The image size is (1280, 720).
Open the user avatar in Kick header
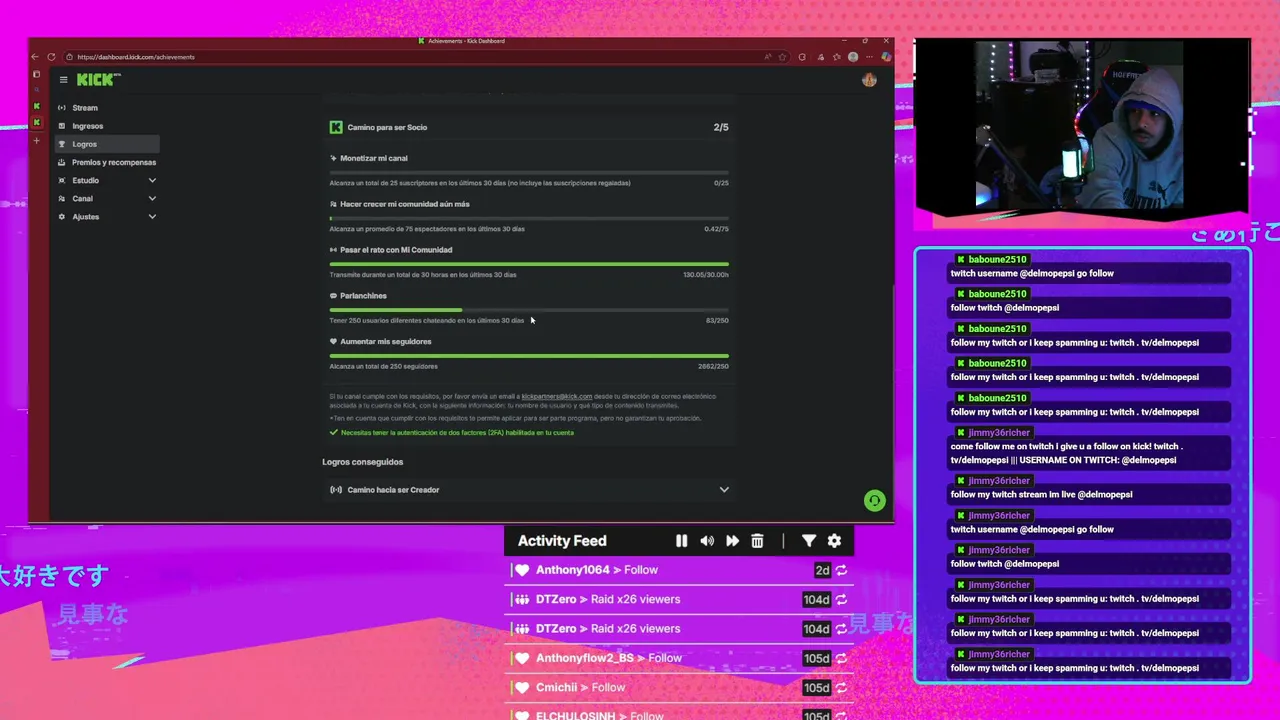click(x=869, y=80)
